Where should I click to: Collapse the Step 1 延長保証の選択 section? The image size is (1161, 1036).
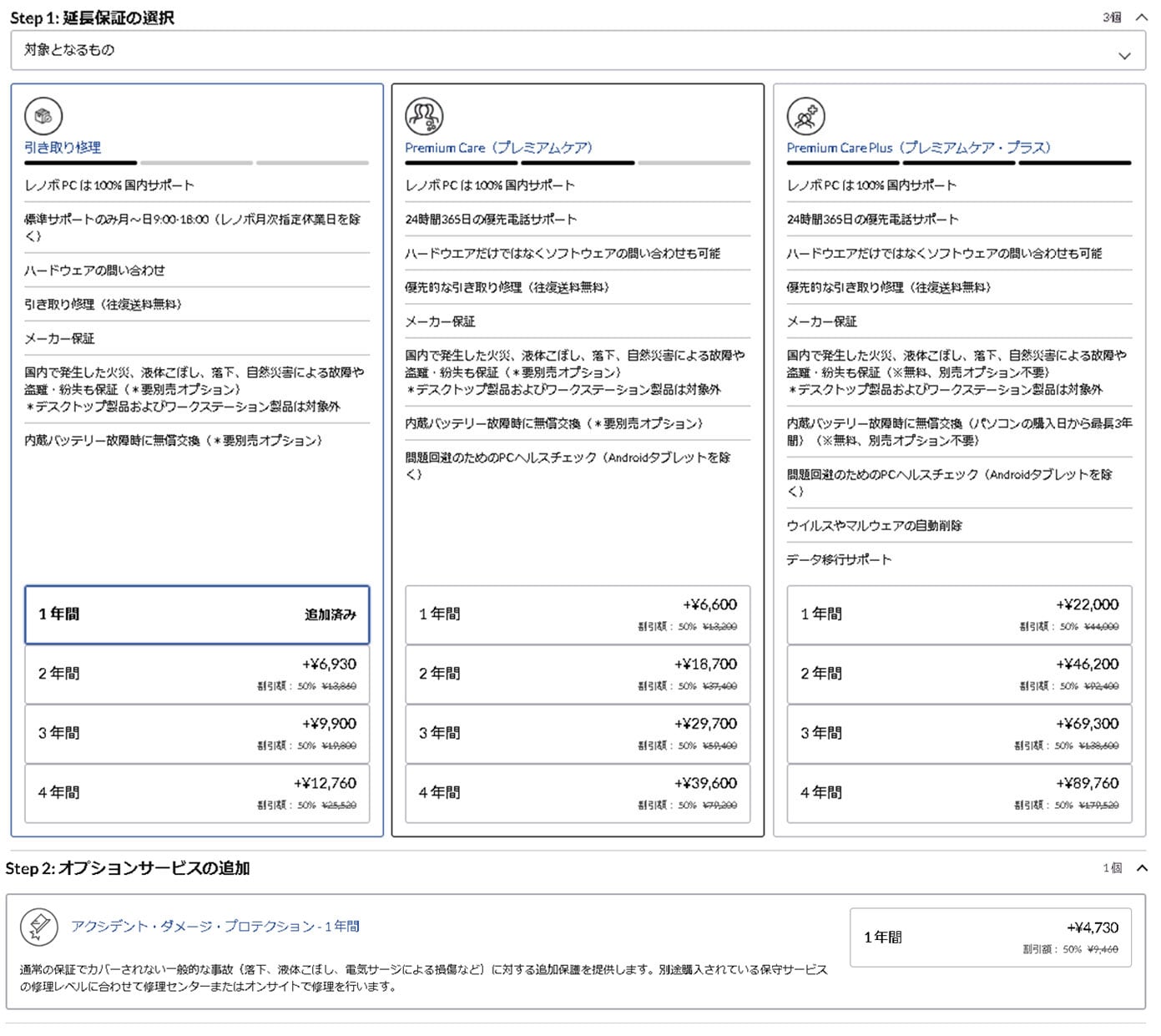[1141, 15]
